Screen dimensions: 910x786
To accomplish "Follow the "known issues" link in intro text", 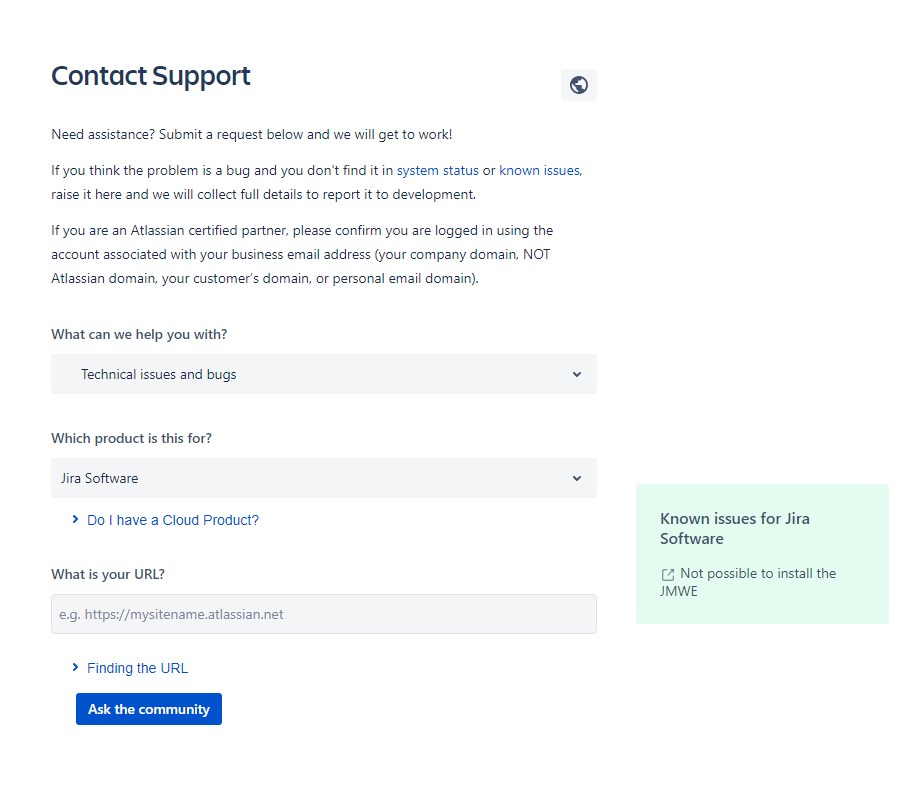I will click(x=539, y=171).
